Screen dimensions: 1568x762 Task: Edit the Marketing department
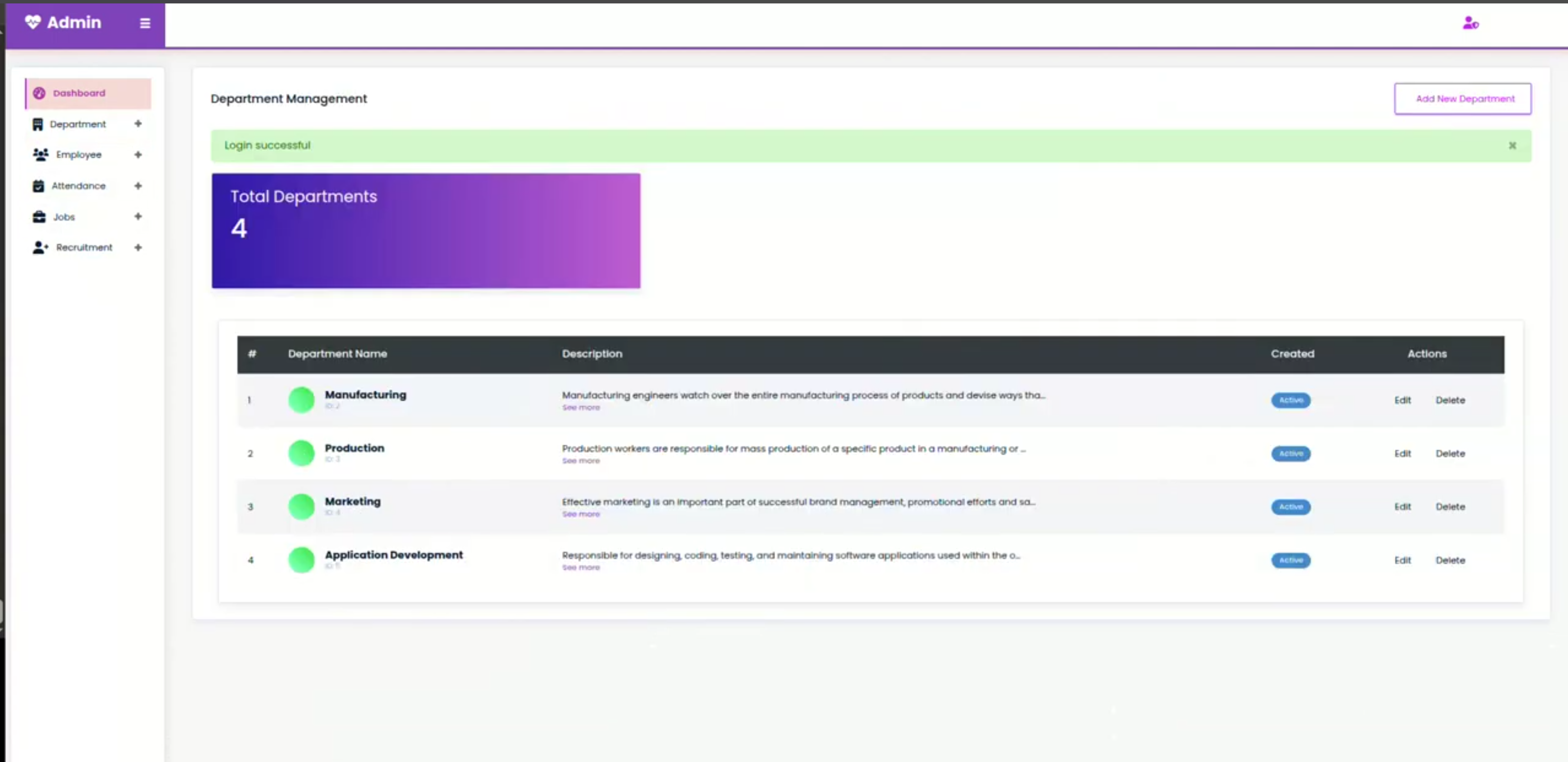pyautogui.click(x=1402, y=507)
